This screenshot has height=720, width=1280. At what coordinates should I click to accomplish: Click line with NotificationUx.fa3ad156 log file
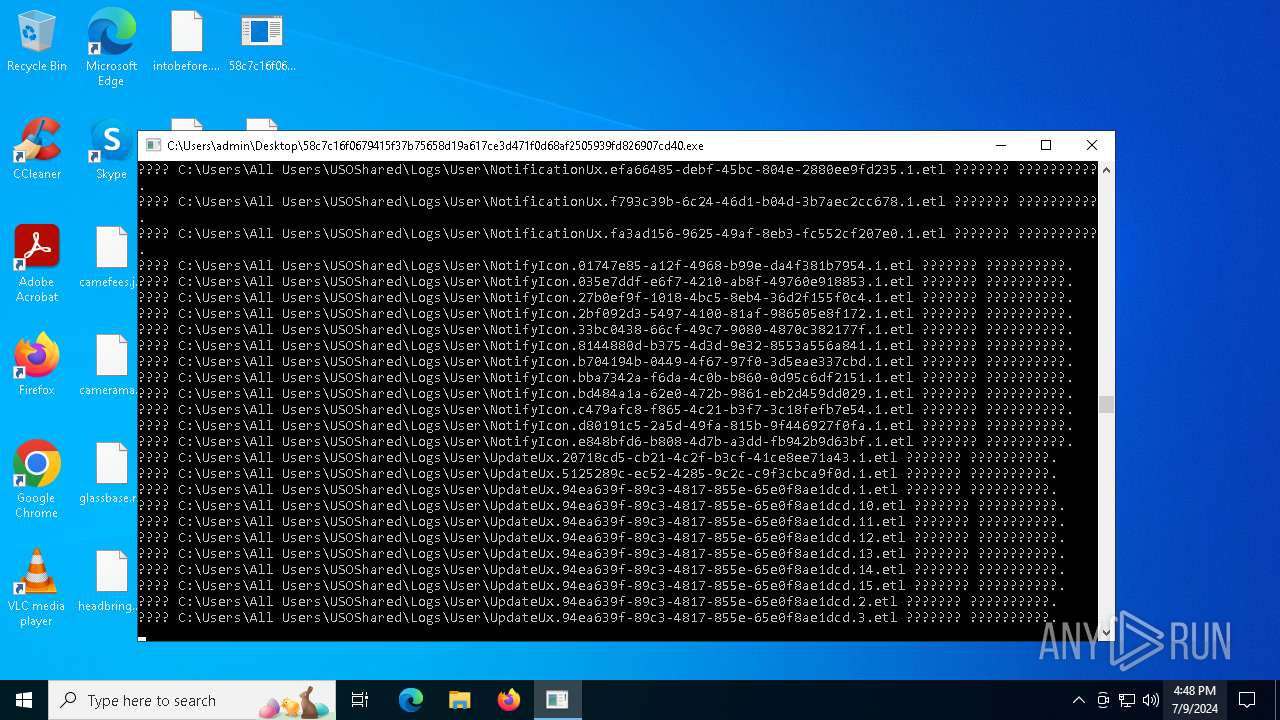(x=617, y=234)
